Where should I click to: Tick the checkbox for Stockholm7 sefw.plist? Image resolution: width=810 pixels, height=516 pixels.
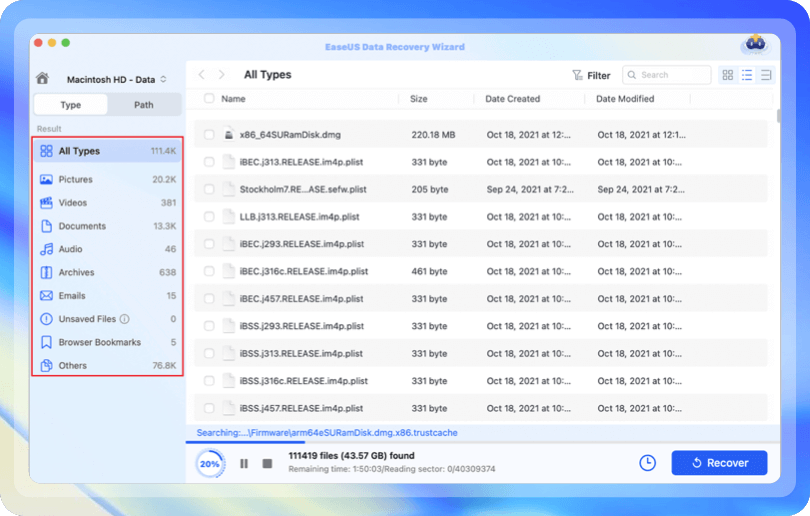pos(209,189)
